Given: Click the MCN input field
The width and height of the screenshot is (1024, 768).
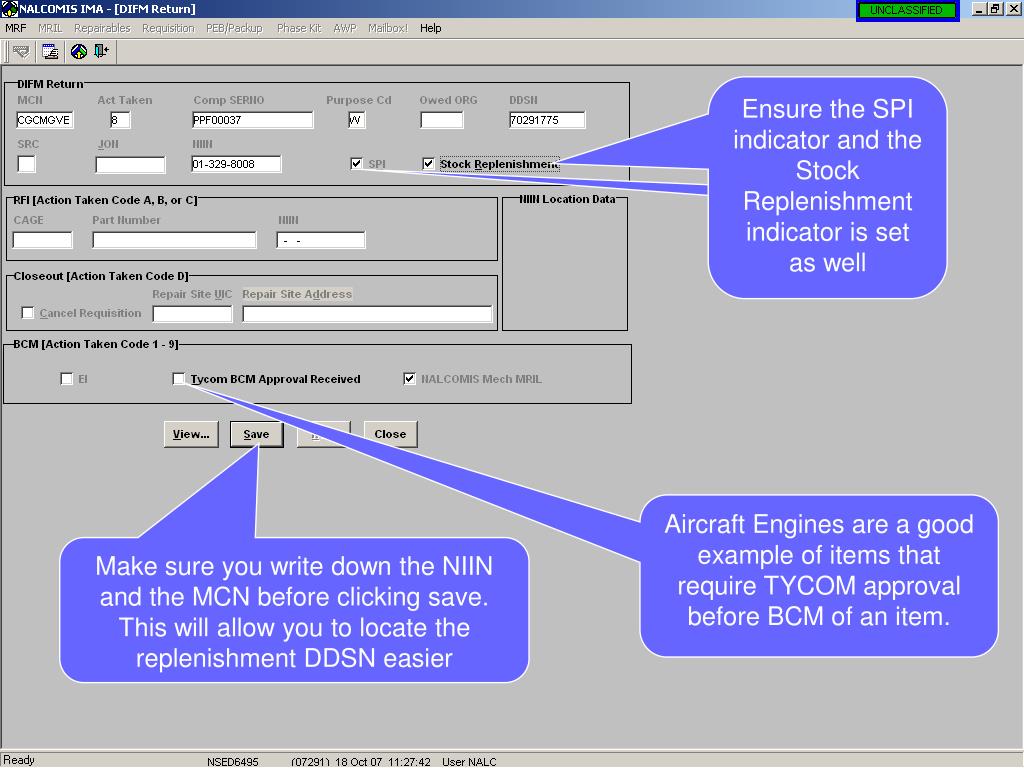Looking at the screenshot, I should tap(44, 120).
